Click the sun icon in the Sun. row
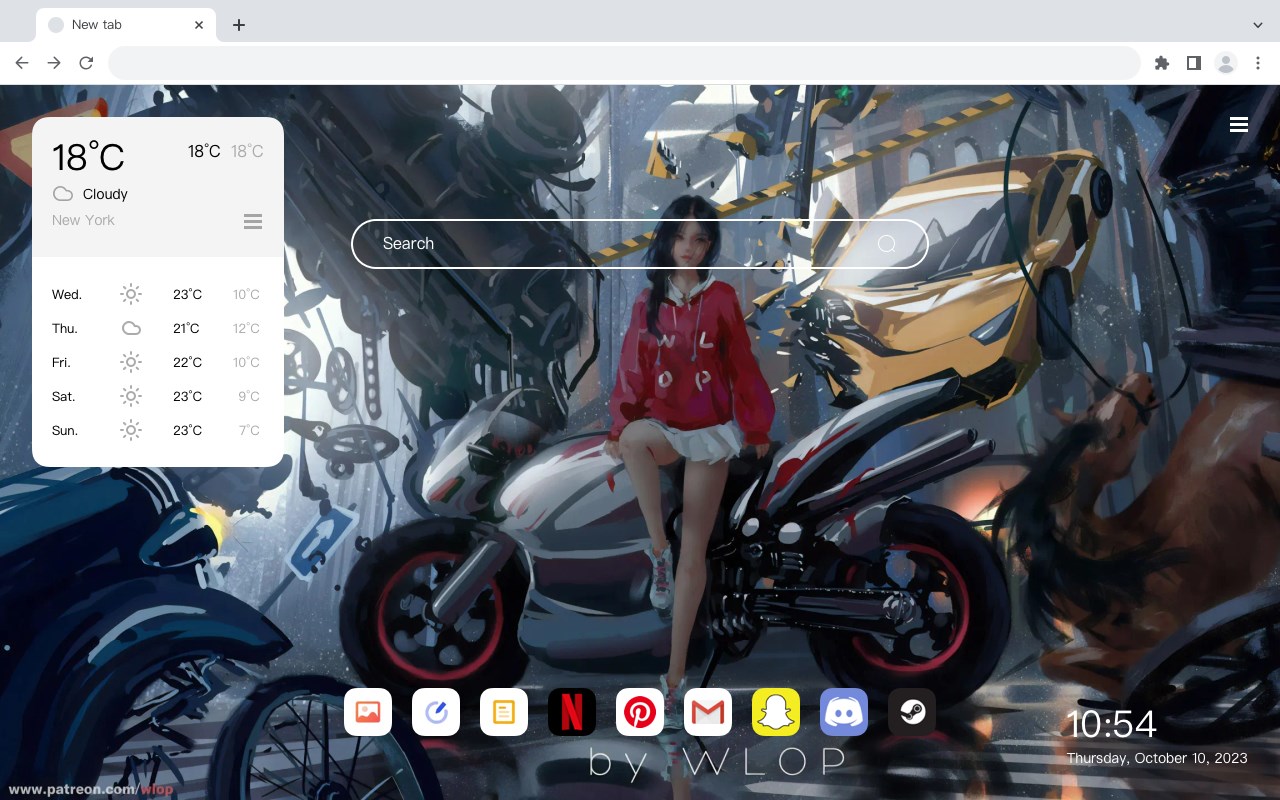The height and width of the screenshot is (800, 1280). 131,430
